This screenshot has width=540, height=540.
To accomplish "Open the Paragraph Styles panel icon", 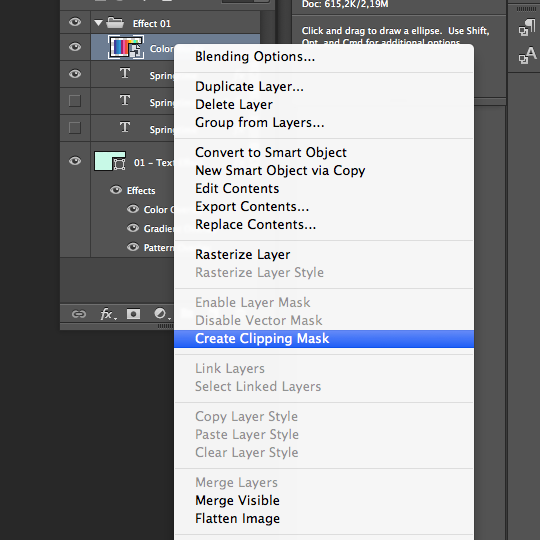I will coord(527,28).
